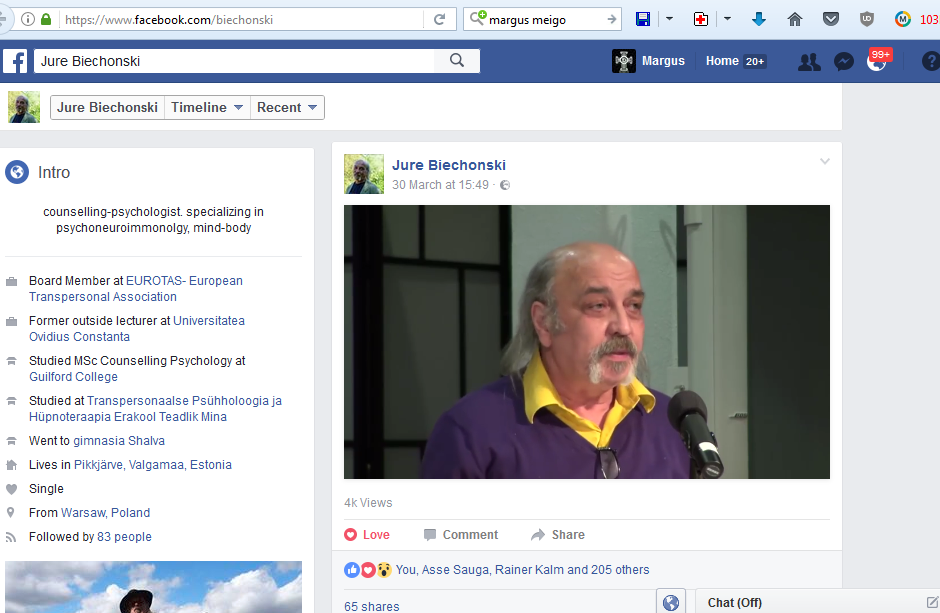Click the browser Home icon
This screenshot has height=613, width=940.
pyautogui.click(x=795, y=19)
